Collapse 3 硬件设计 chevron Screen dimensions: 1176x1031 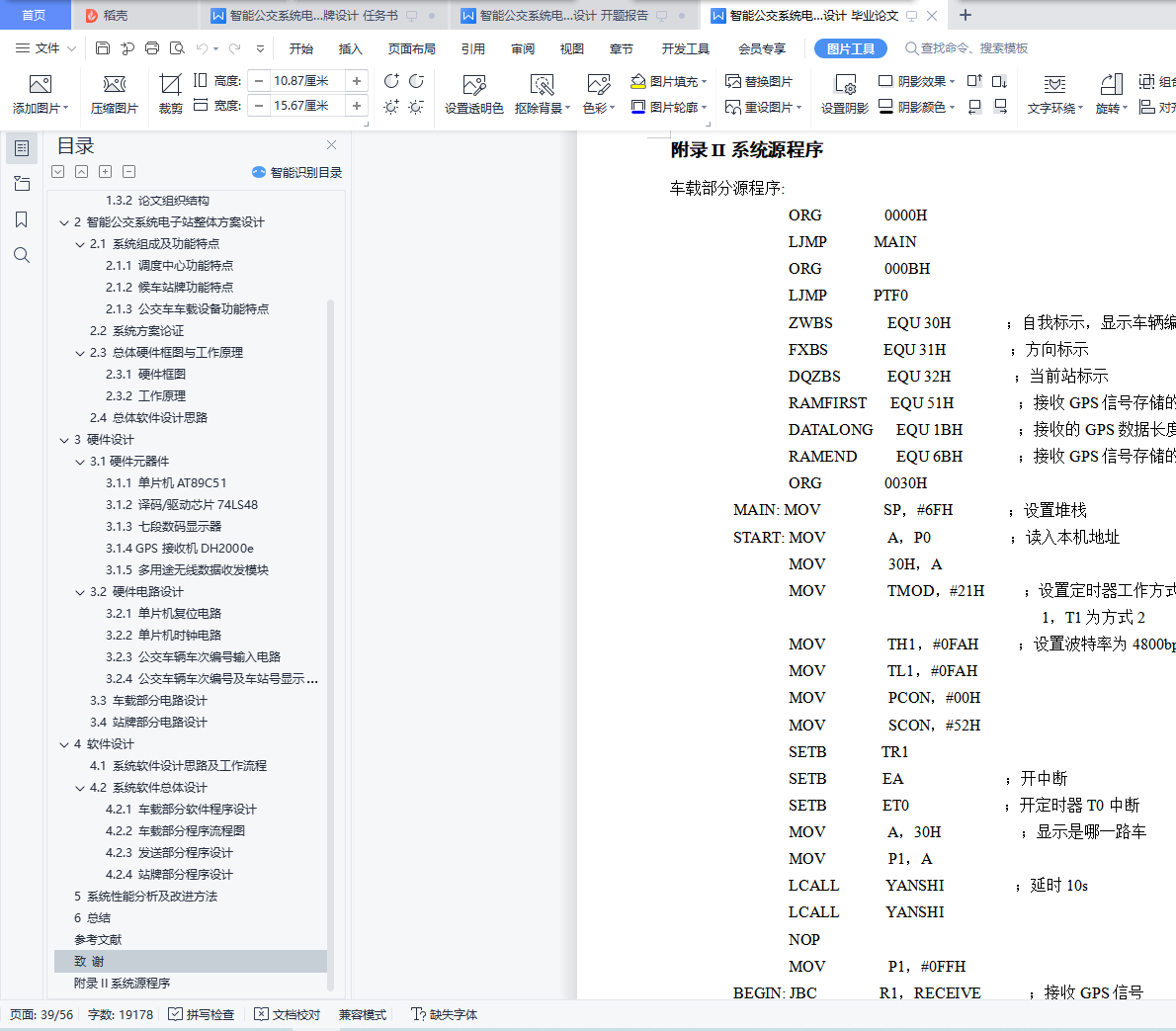point(64,441)
